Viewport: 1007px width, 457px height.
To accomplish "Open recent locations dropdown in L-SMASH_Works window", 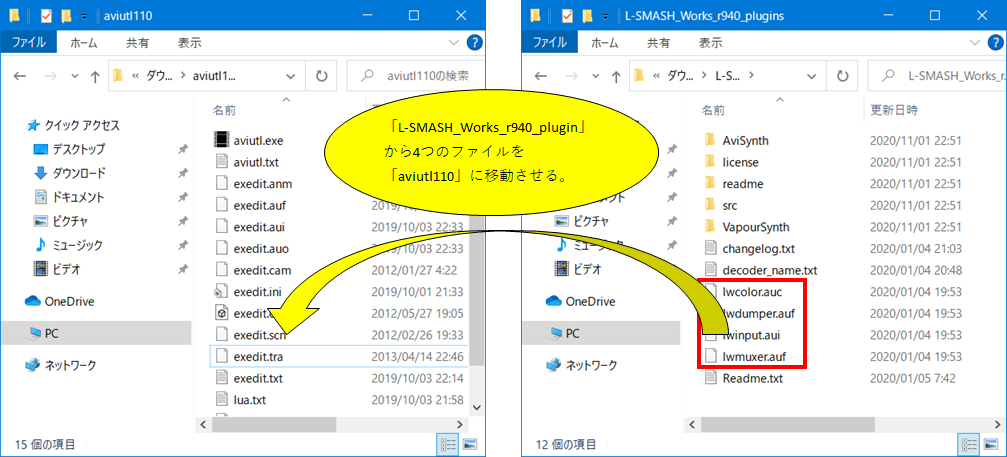I will [596, 76].
